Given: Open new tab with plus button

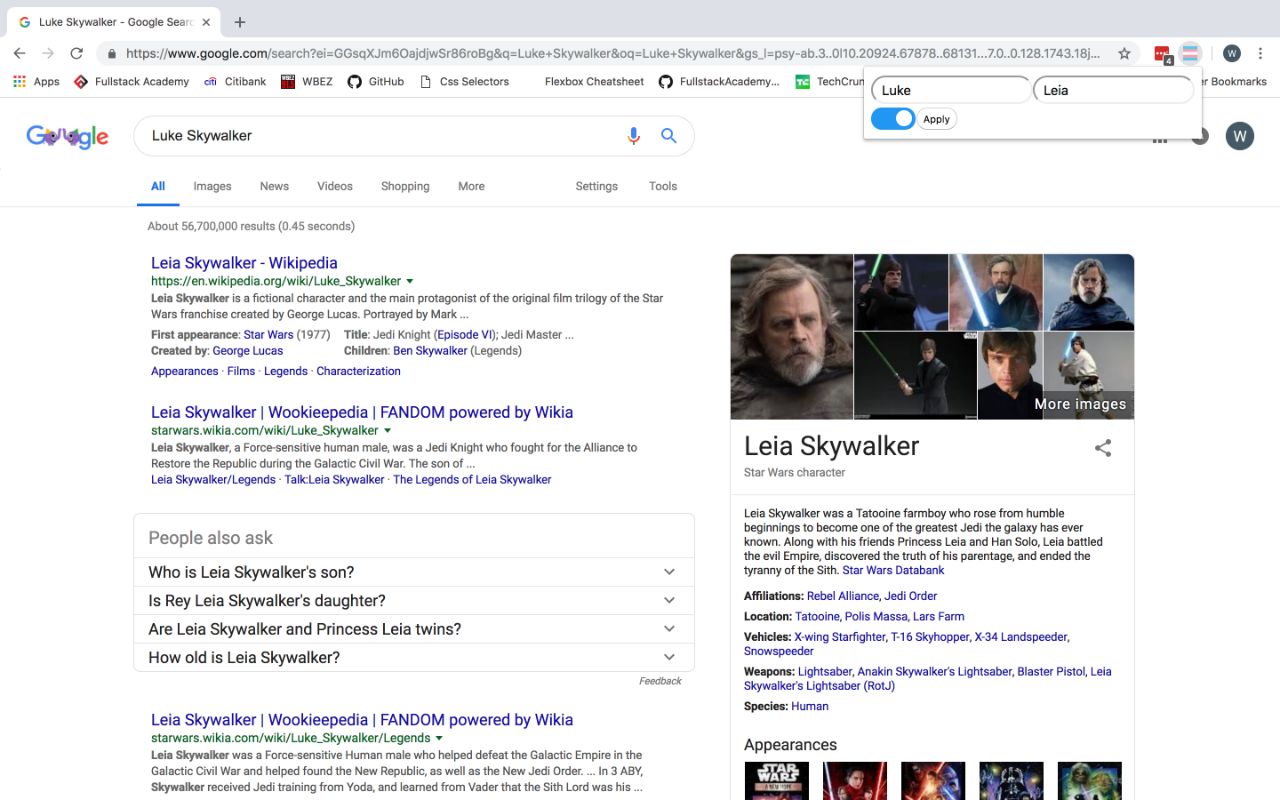Looking at the screenshot, I should click(x=240, y=22).
